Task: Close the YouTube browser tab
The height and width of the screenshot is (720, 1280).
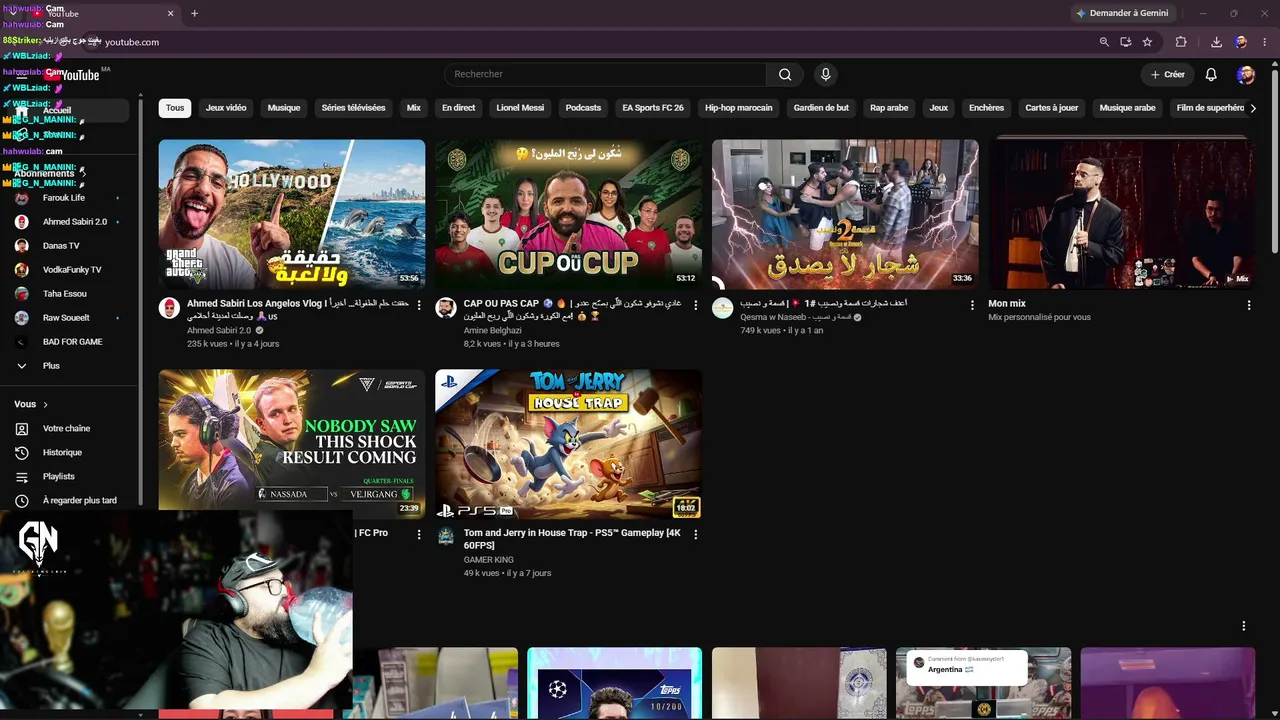Action: [170, 14]
